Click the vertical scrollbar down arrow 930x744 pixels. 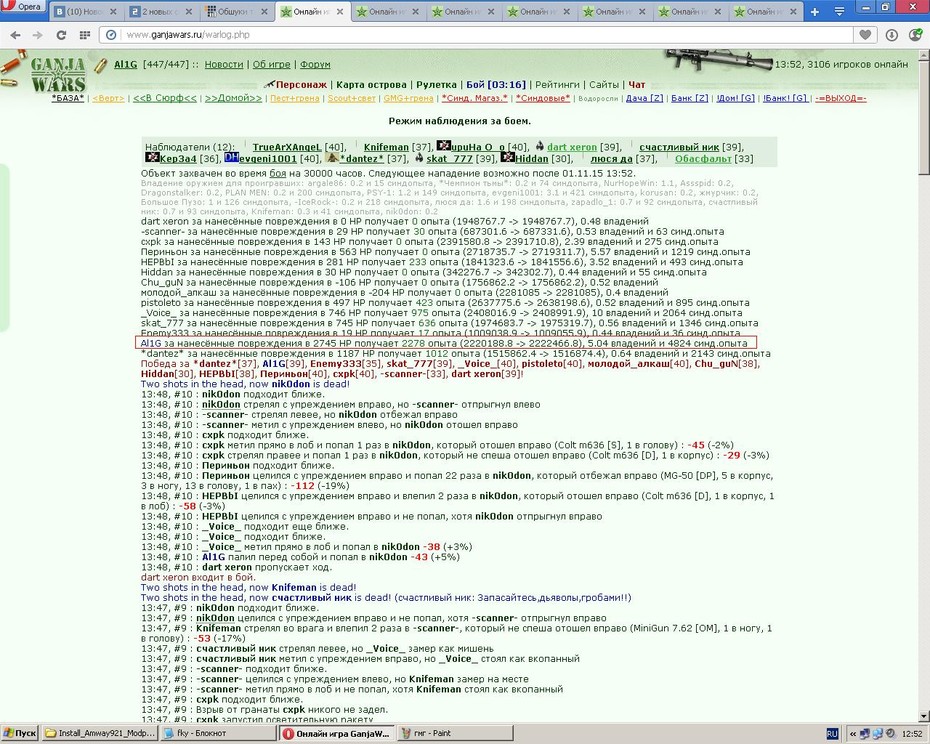924,716
